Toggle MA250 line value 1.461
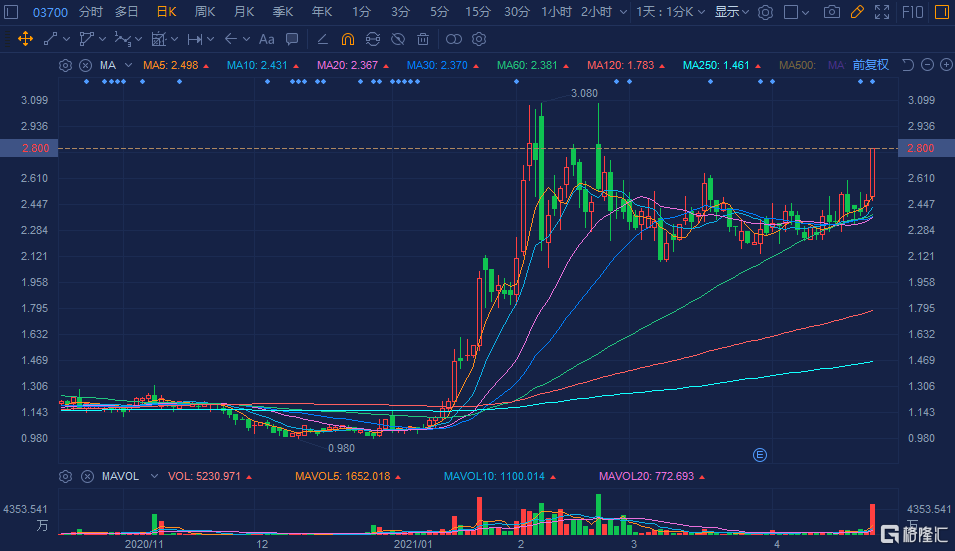Image resolution: width=955 pixels, height=551 pixels. tap(722, 65)
